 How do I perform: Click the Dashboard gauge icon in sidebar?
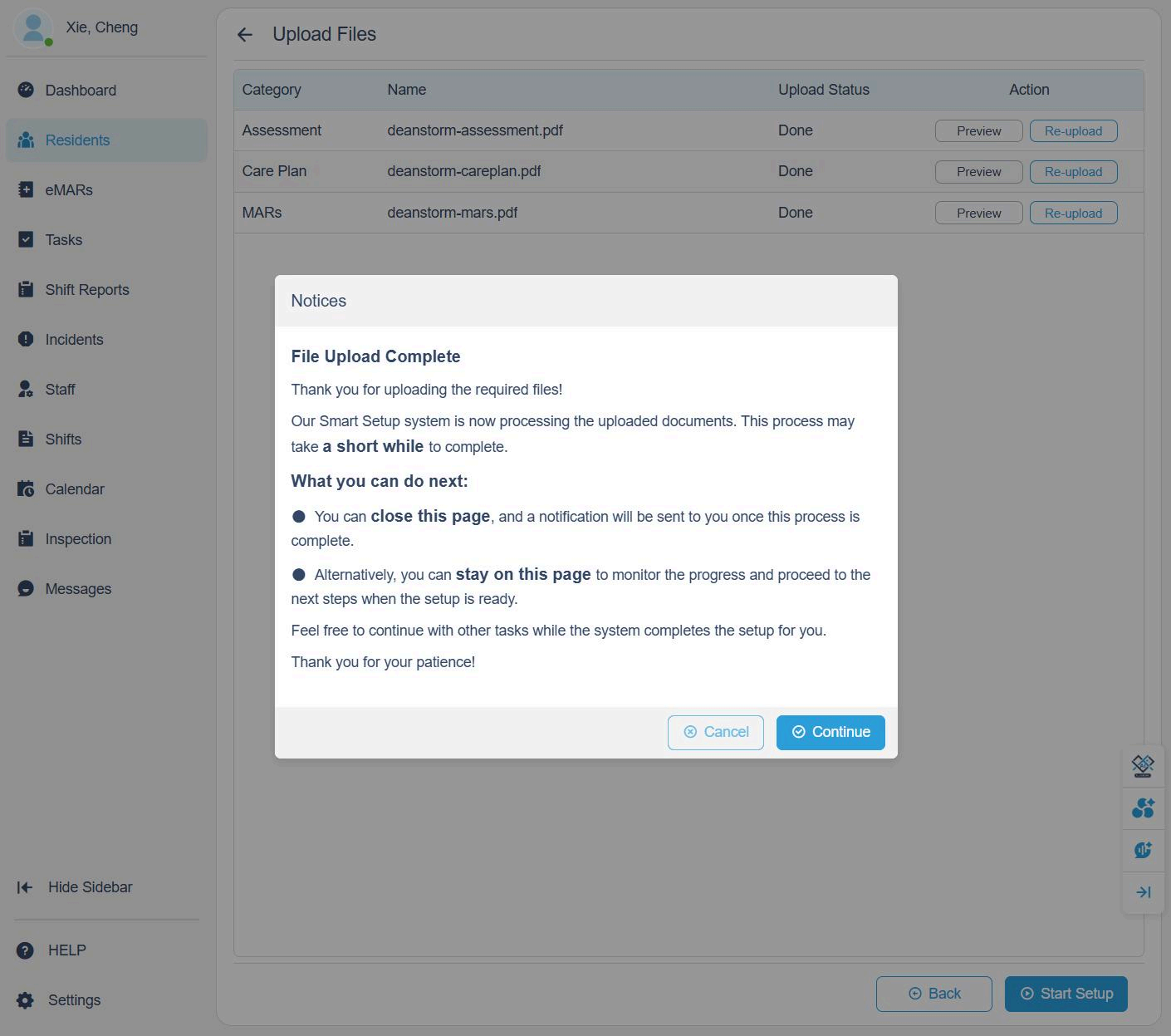coord(26,90)
